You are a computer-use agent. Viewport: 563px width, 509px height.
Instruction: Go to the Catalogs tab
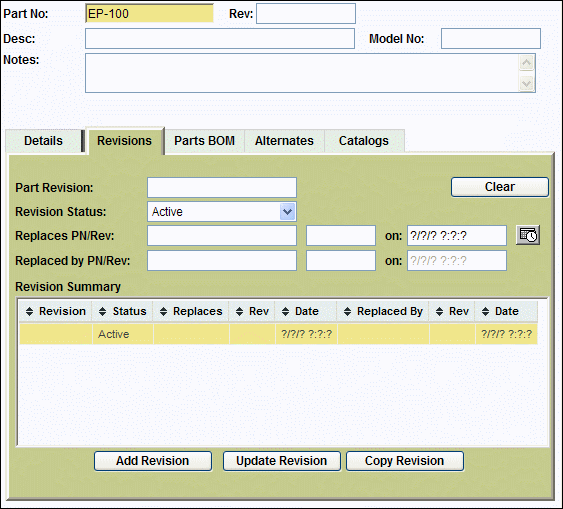click(364, 141)
